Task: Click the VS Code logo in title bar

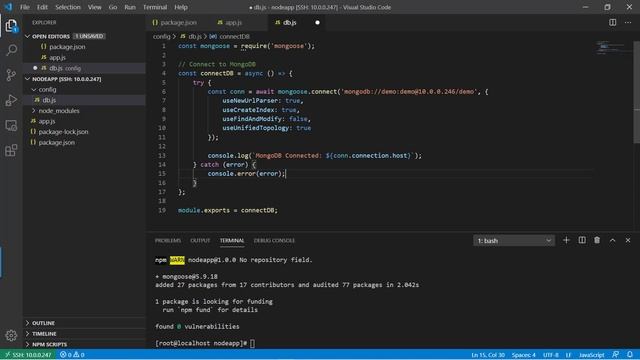Action: click(x=8, y=7)
